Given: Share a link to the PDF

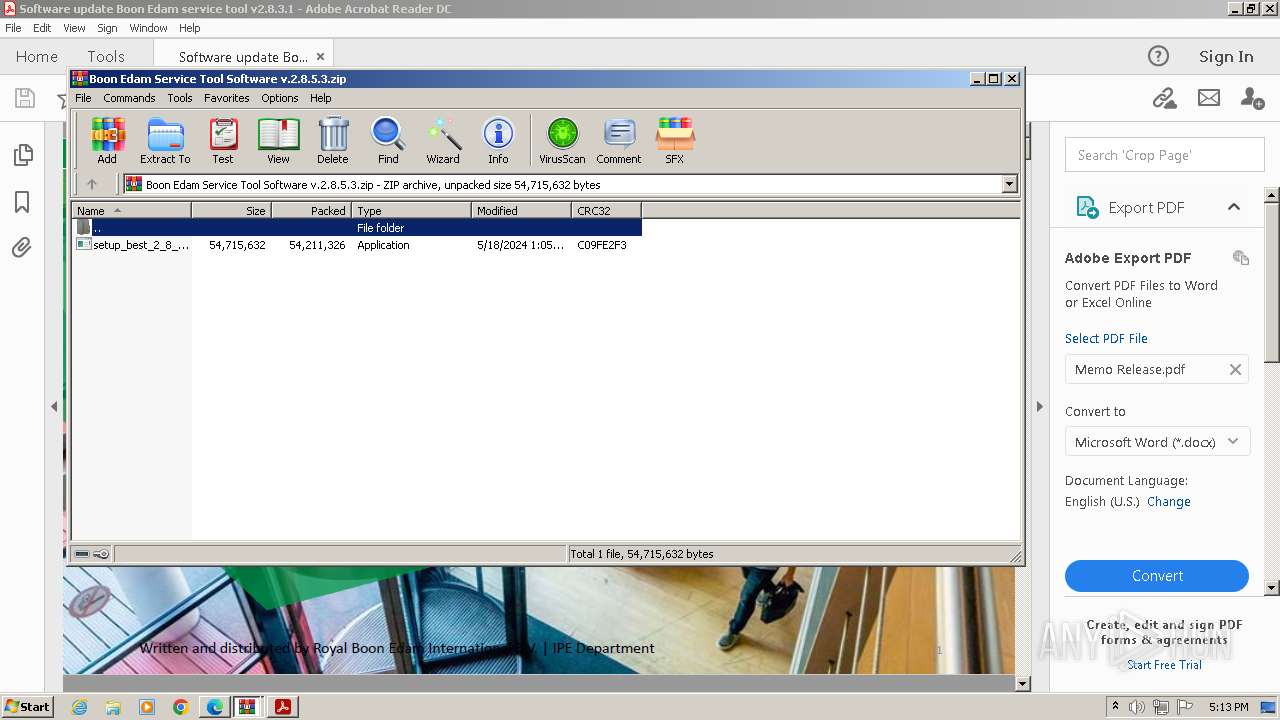Looking at the screenshot, I should [1164, 98].
